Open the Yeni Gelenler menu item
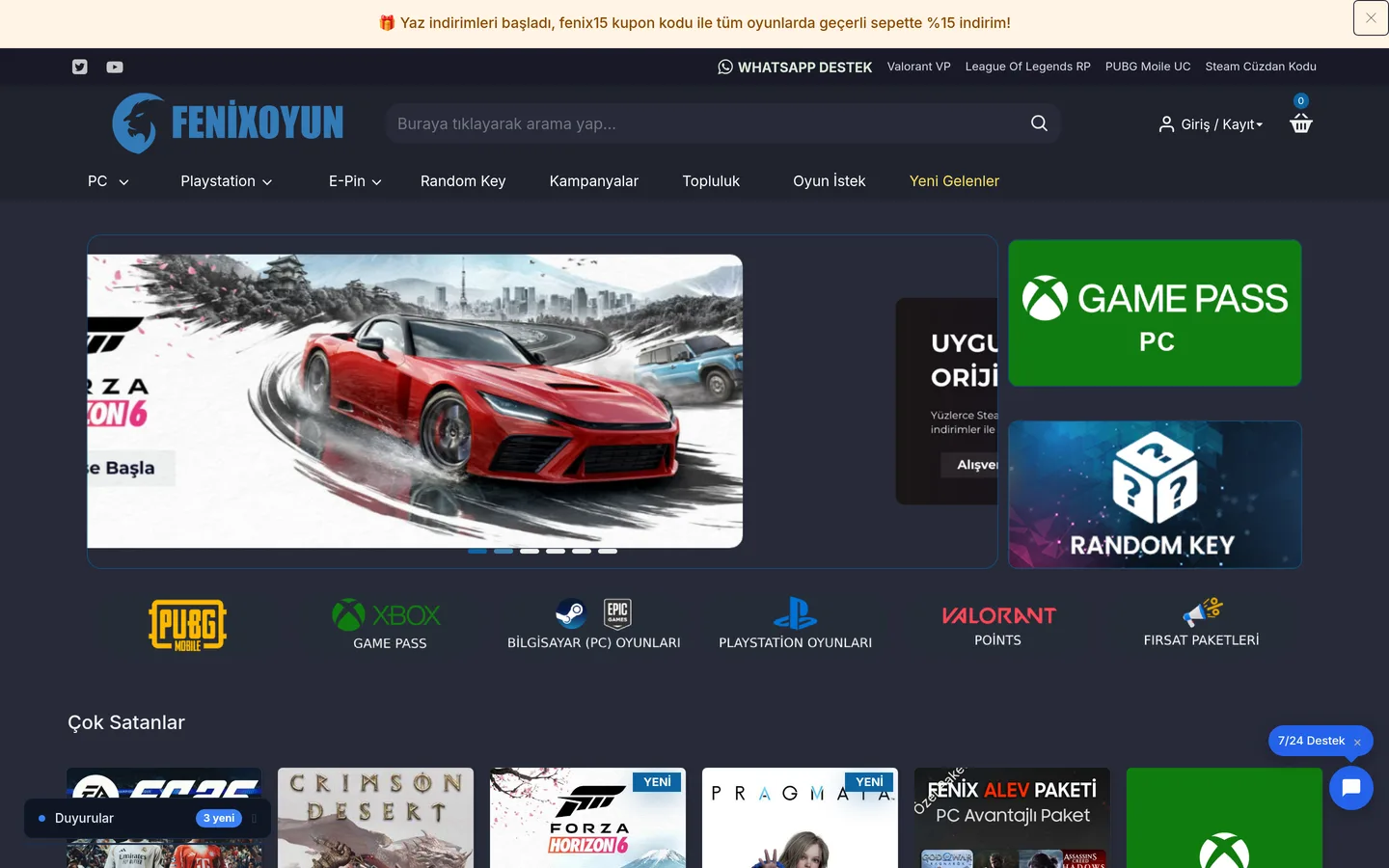Viewport: 1389px width, 868px height. (954, 181)
